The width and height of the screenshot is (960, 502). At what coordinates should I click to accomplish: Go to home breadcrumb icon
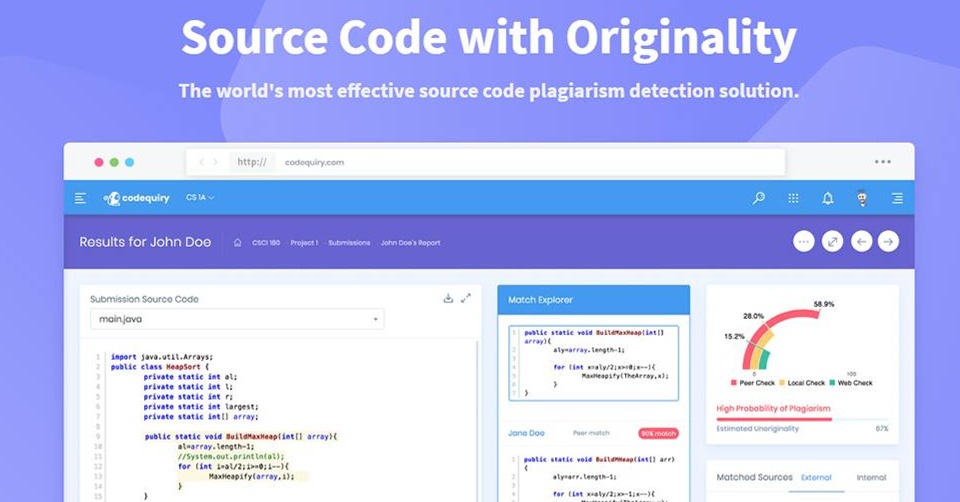(x=238, y=242)
